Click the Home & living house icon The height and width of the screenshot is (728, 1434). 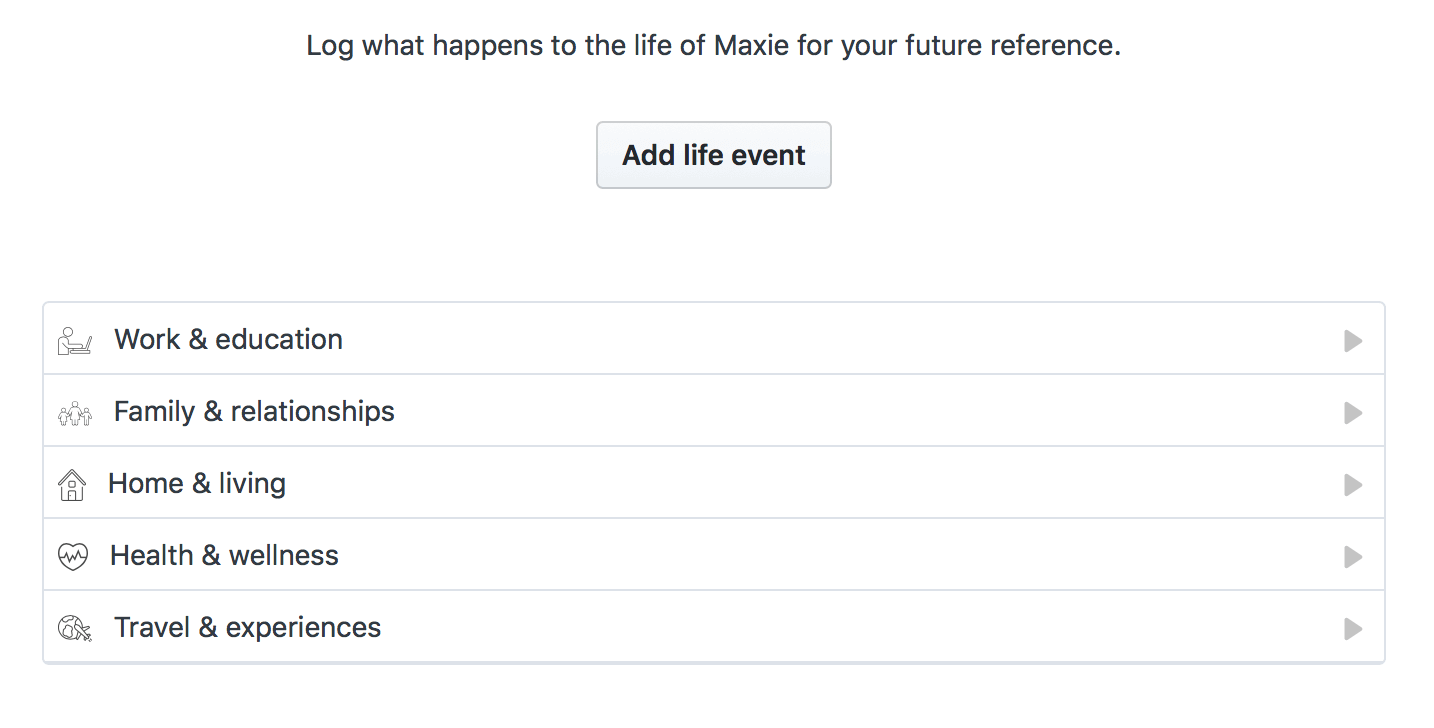tap(72, 485)
